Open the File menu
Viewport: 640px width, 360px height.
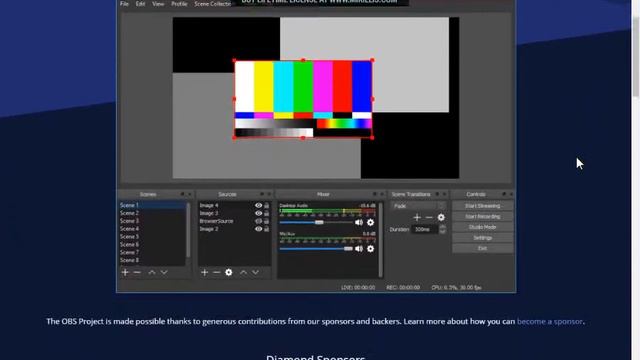[124, 4]
